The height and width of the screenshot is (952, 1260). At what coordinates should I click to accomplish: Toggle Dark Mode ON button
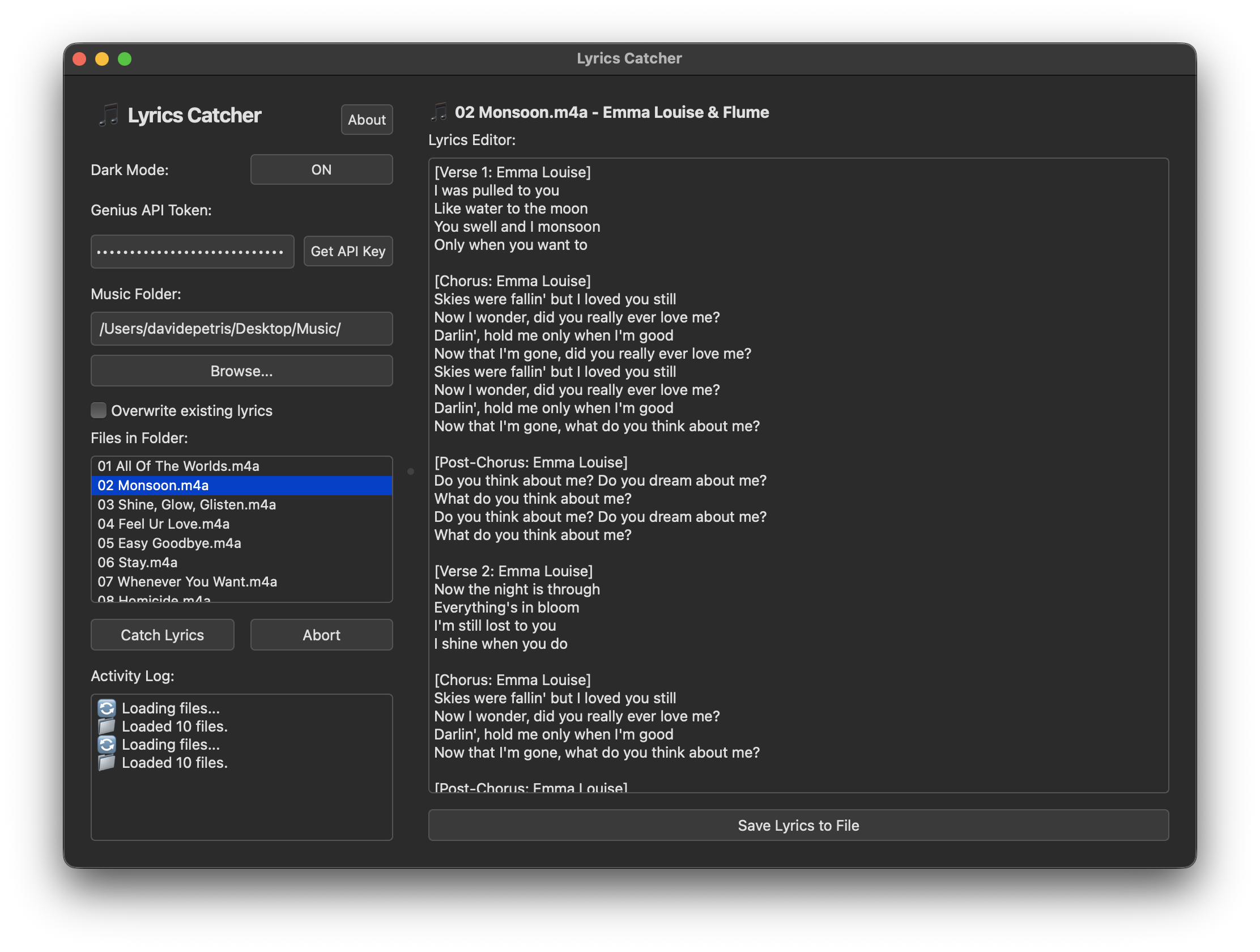pos(321,170)
